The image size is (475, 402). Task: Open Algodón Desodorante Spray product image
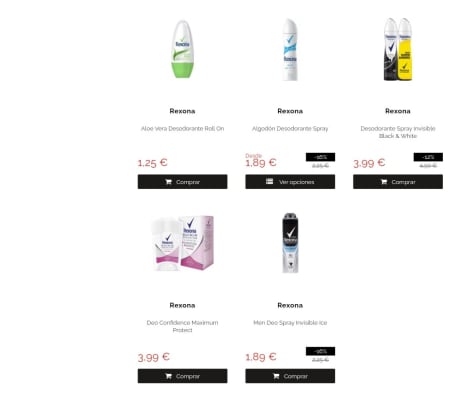pyautogui.click(x=290, y=49)
